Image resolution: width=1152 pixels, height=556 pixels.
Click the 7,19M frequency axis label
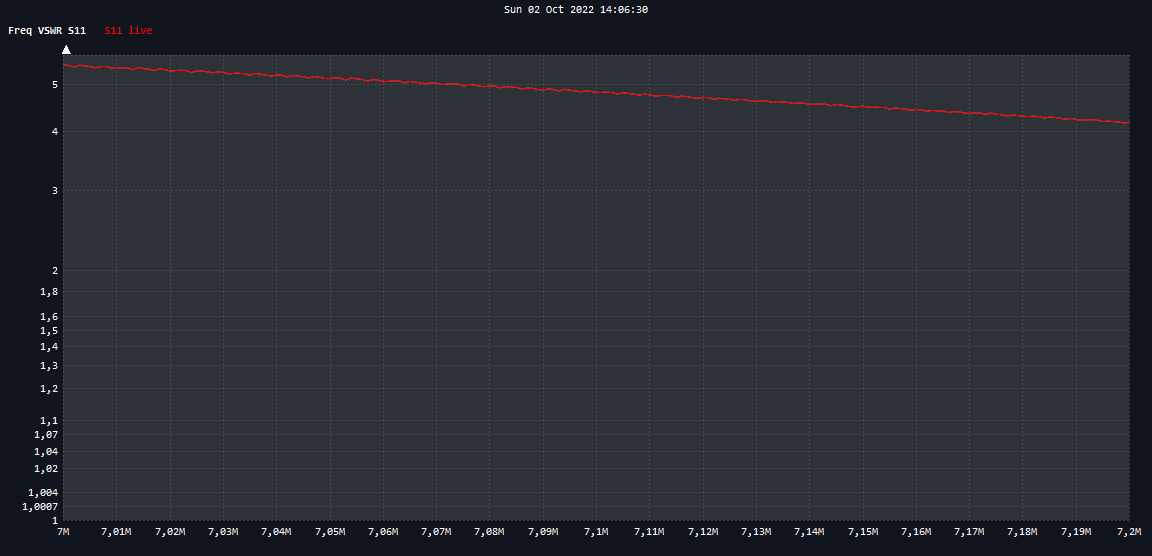pyautogui.click(x=1075, y=532)
